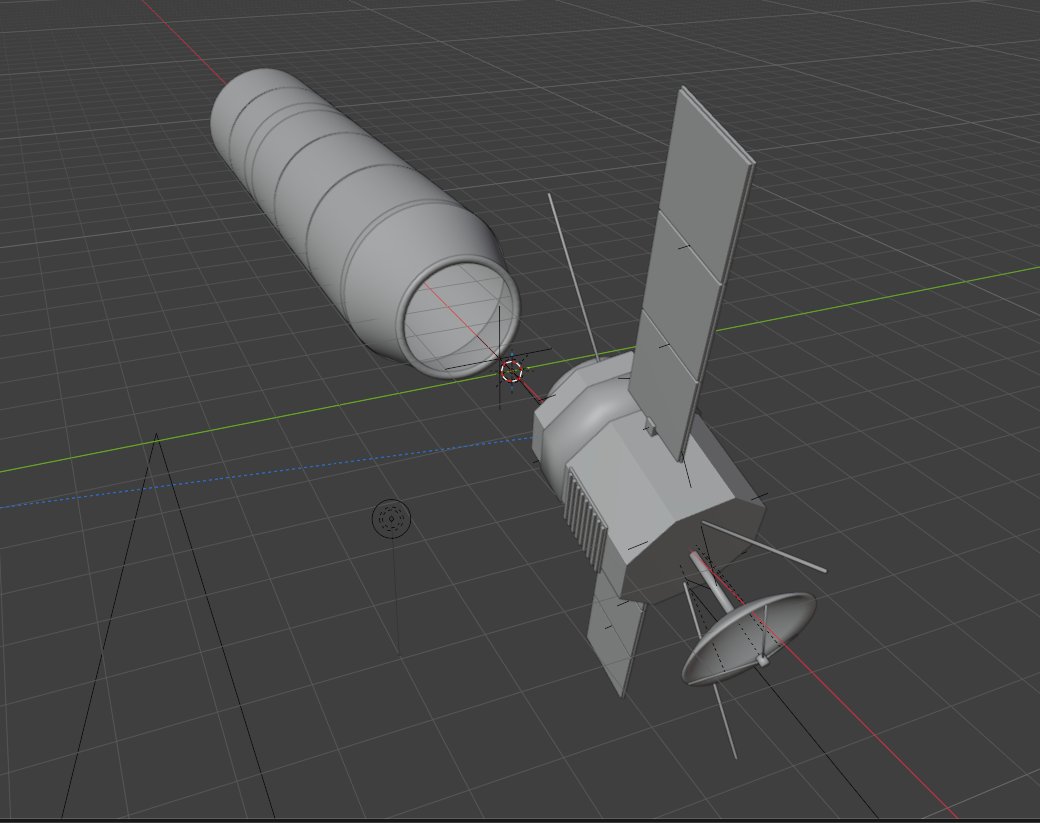Click the 3D cursor at the origin

click(511, 371)
